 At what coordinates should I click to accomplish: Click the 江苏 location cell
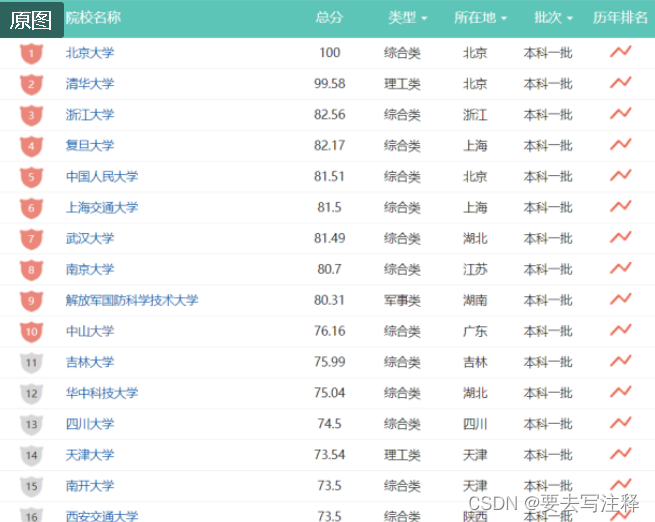tap(475, 269)
